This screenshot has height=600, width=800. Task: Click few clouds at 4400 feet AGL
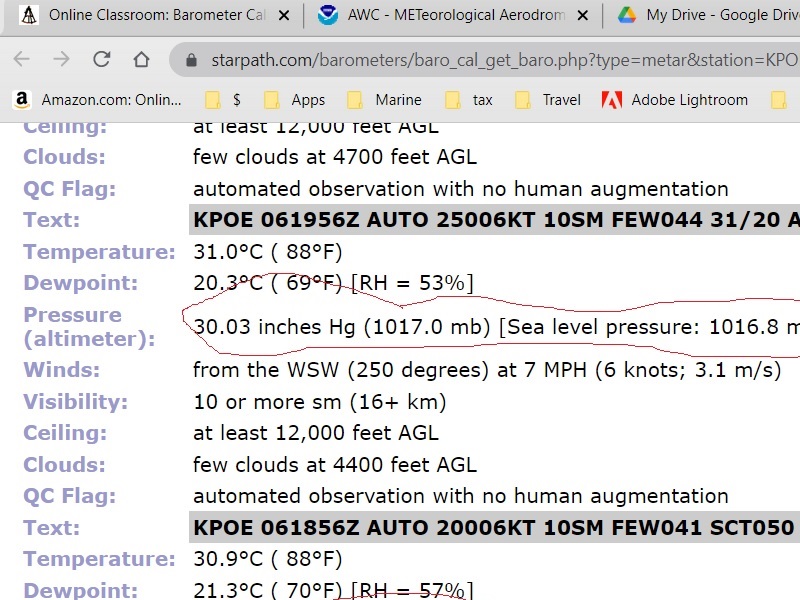[335, 465]
